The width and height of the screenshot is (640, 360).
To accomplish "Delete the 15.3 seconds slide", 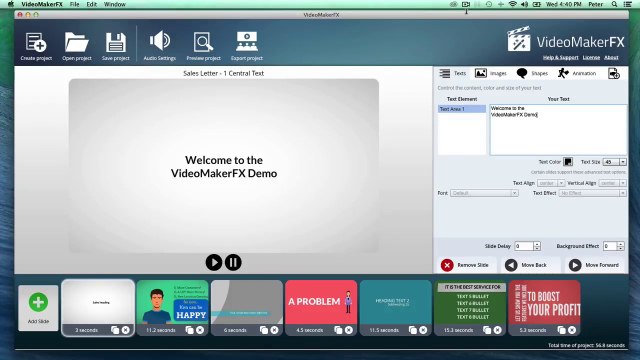I will (498, 330).
